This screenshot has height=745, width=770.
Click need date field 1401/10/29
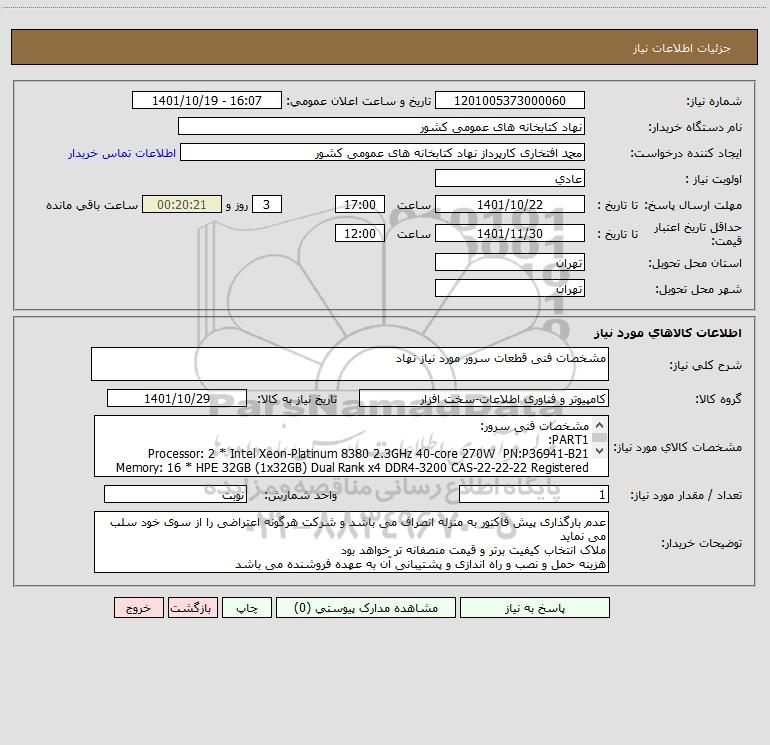177,398
